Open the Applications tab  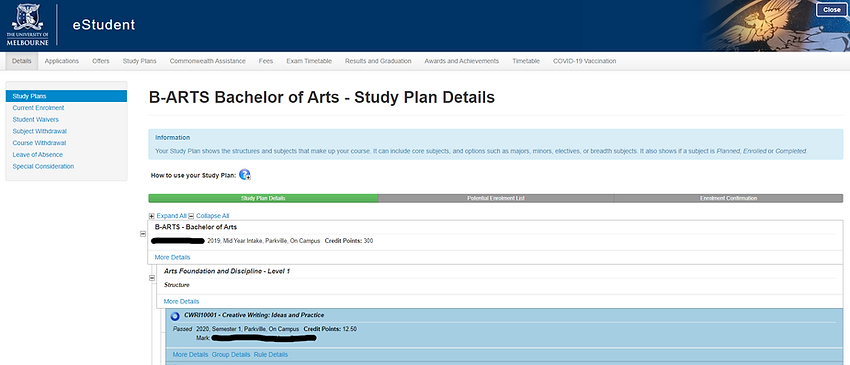pos(62,61)
